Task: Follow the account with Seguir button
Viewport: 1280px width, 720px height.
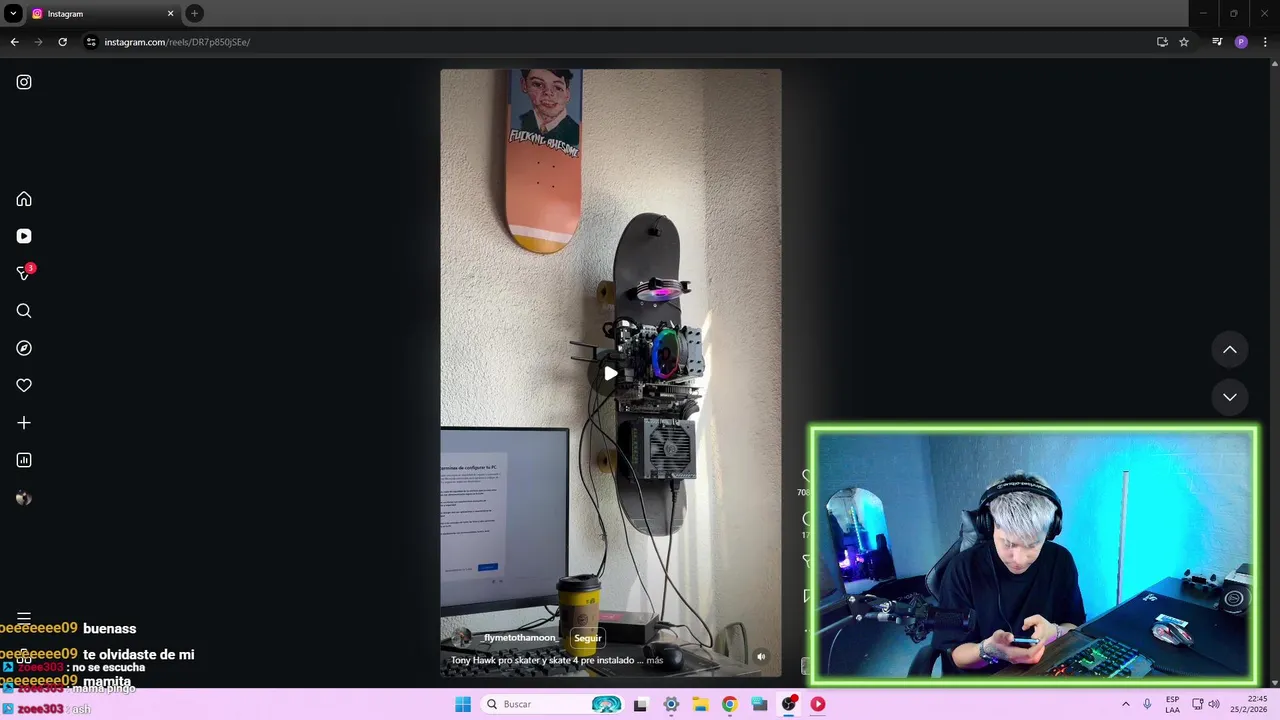Action: [x=588, y=638]
